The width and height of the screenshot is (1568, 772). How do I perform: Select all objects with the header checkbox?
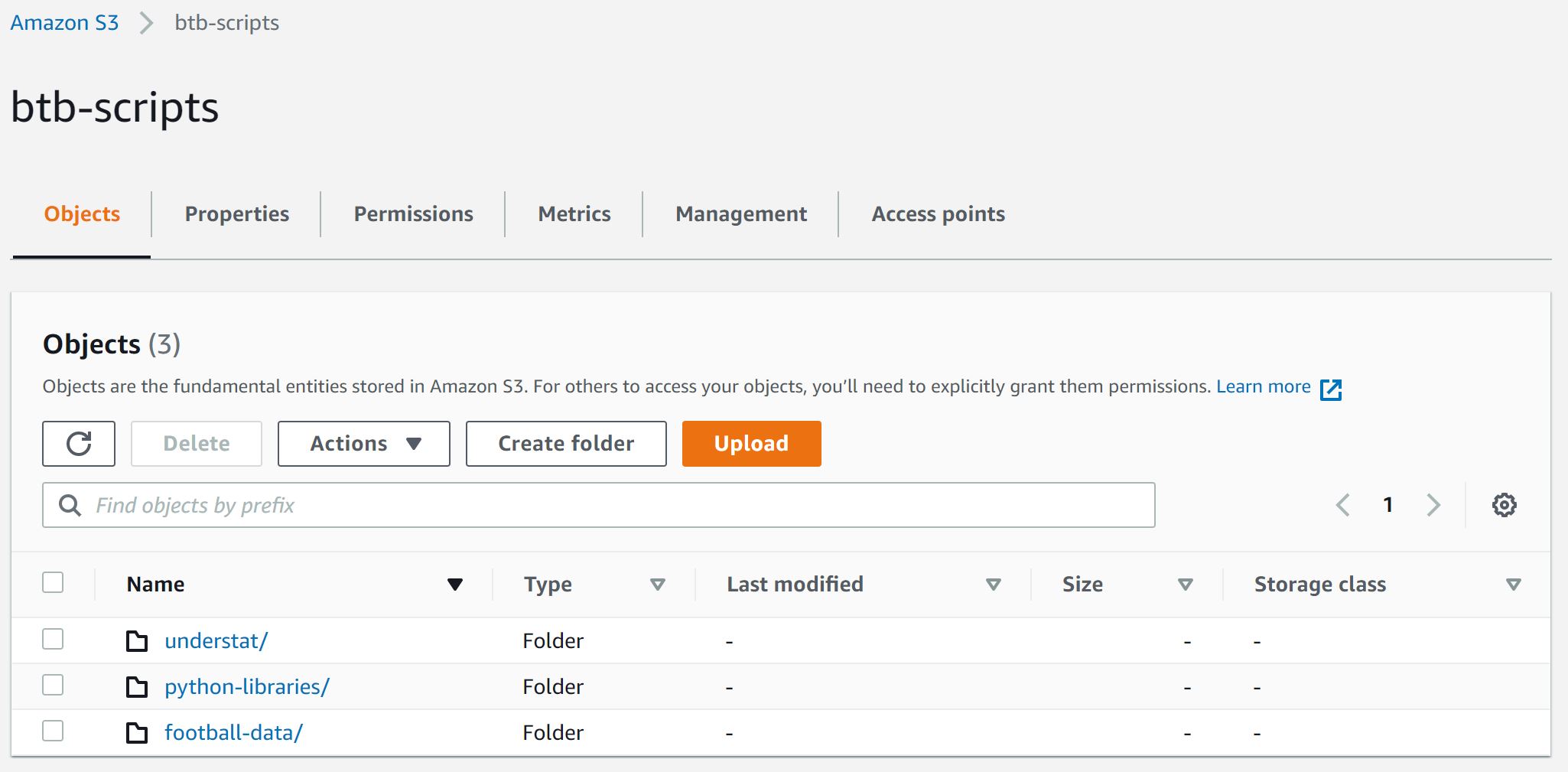[x=52, y=583]
